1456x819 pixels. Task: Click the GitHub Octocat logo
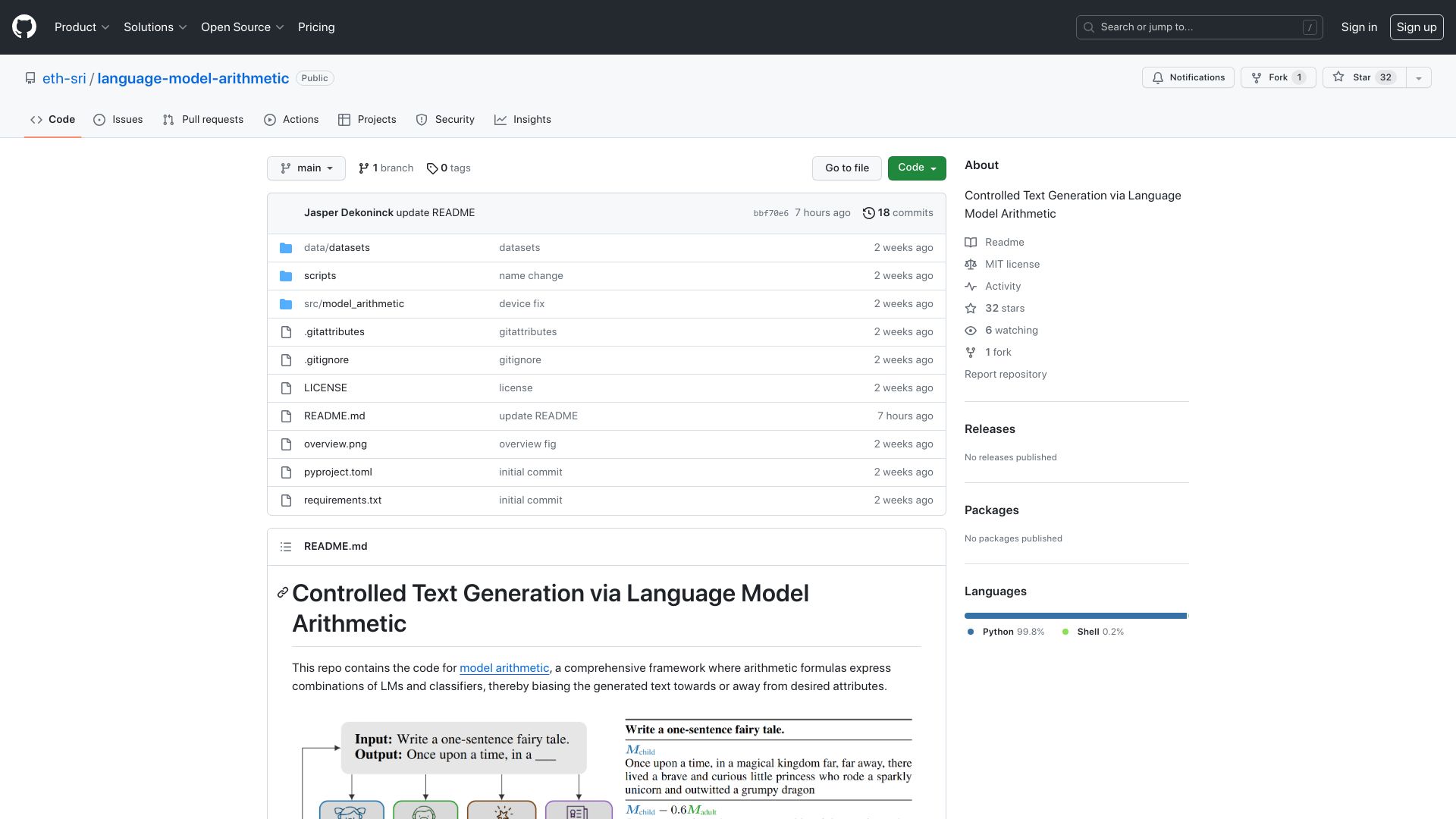(x=24, y=27)
